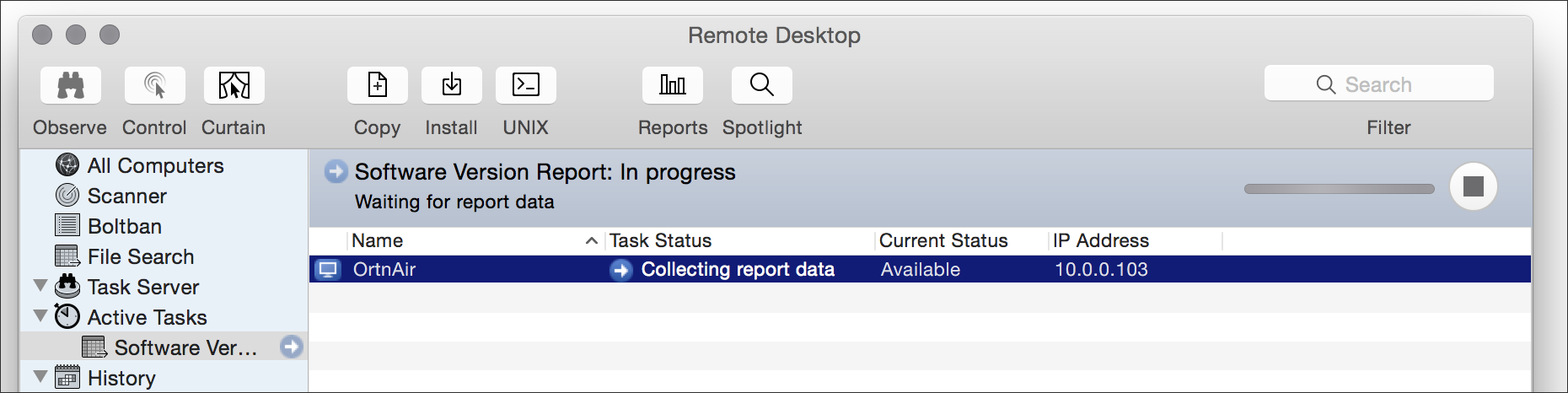1568x393 pixels.
Task: Click the Copy items icon
Action: (378, 85)
